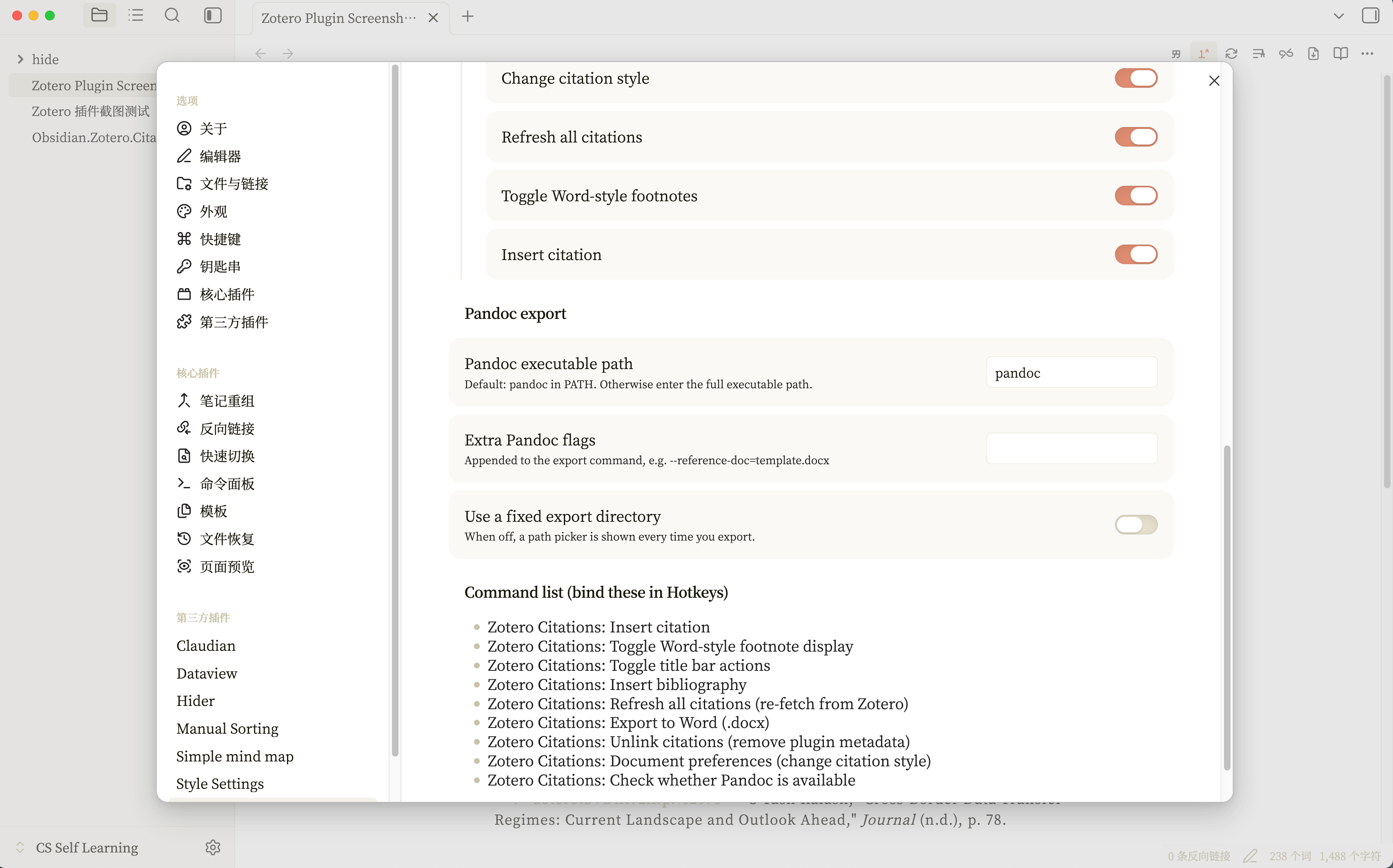Image resolution: width=1393 pixels, height=868 pixels.
Task: Click the history clock icon beside 文件恢复
Action: coord(184,539)
